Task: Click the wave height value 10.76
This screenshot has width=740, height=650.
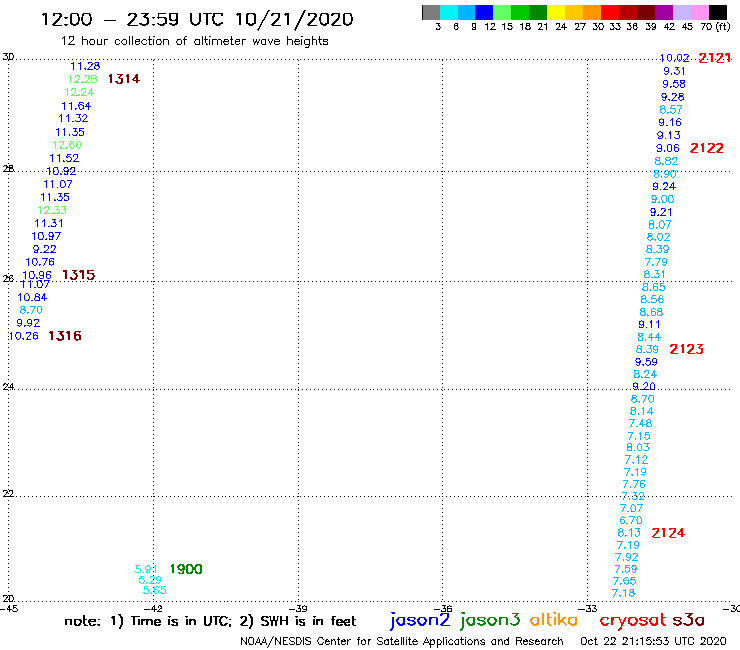Action: 40,262
